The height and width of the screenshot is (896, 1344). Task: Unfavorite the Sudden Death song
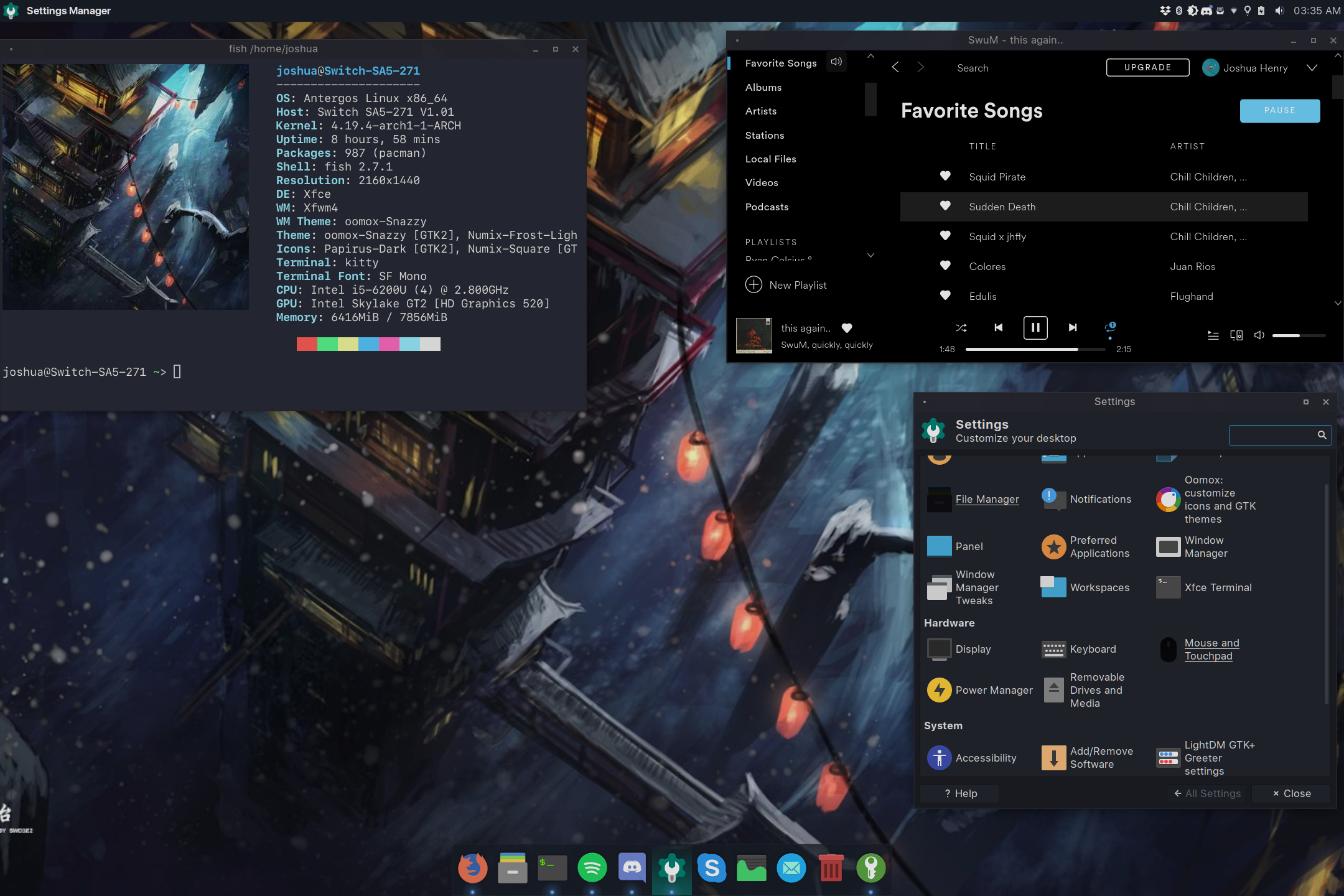tap(945, 206)
